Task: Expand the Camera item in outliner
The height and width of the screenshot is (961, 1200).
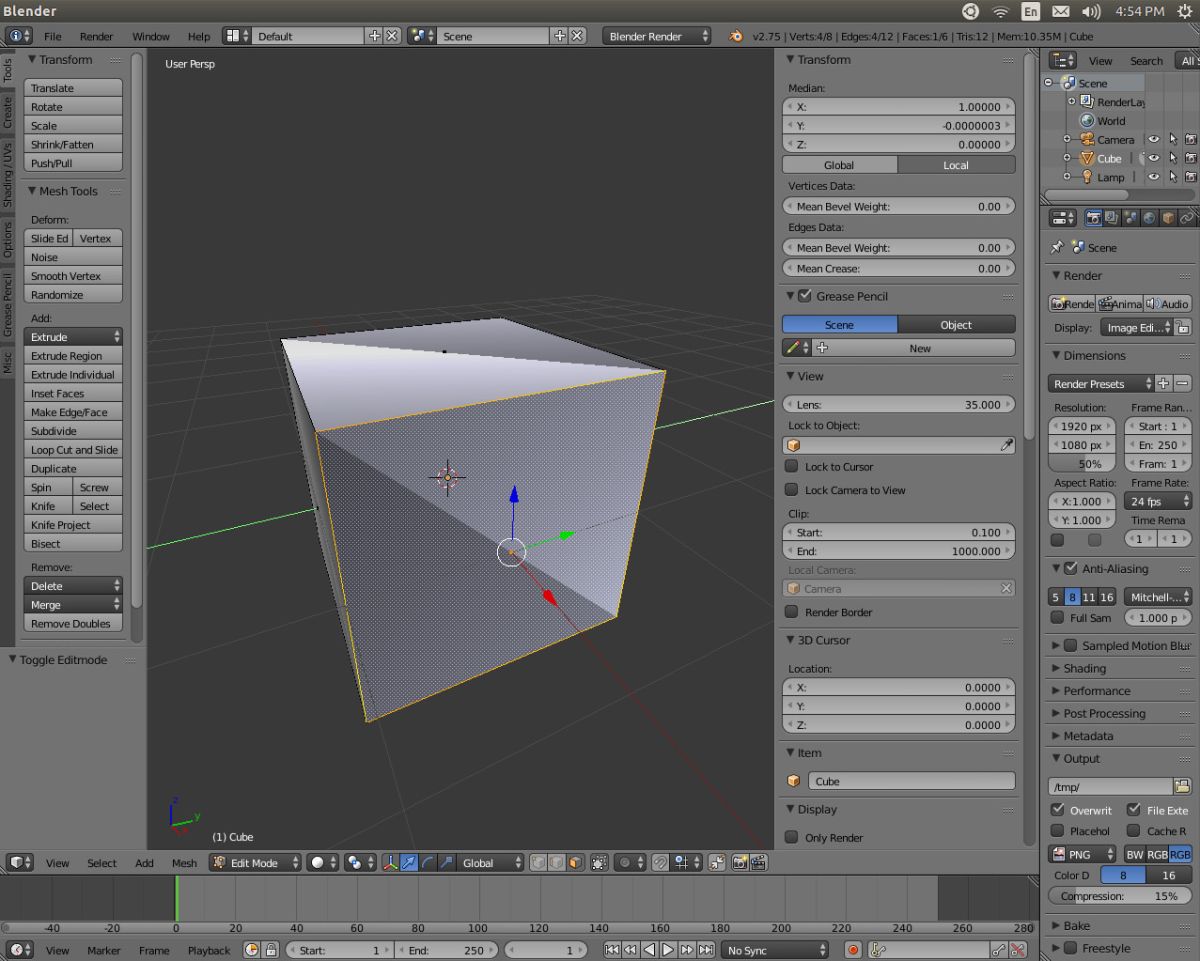Action: tap(1066, 140)
